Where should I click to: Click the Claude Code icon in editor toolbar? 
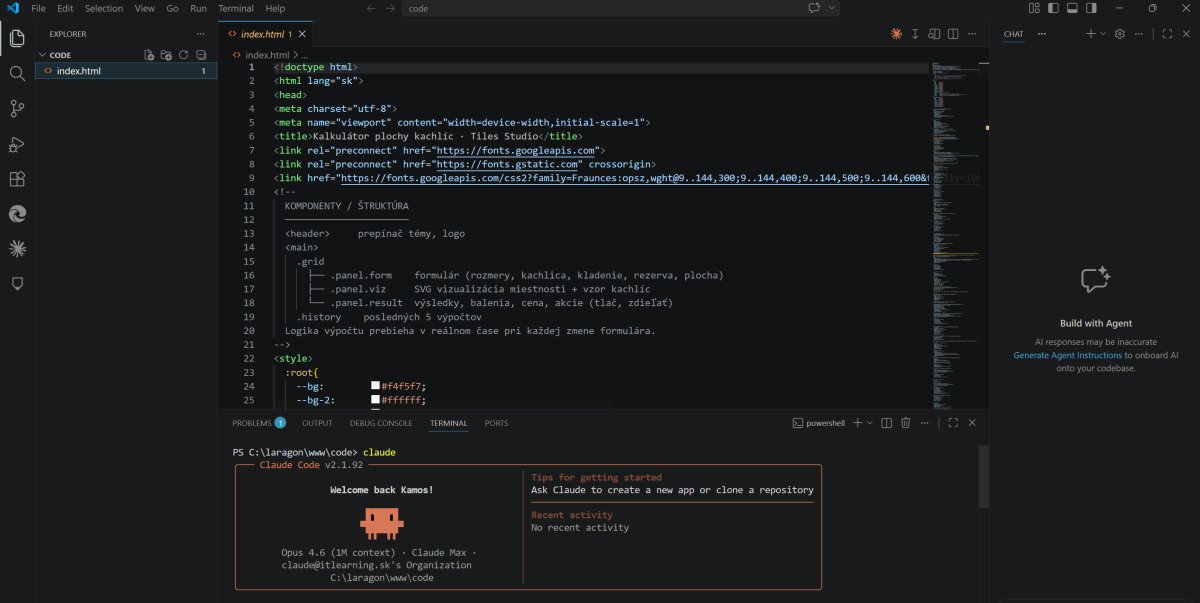[x=896, y=34]
